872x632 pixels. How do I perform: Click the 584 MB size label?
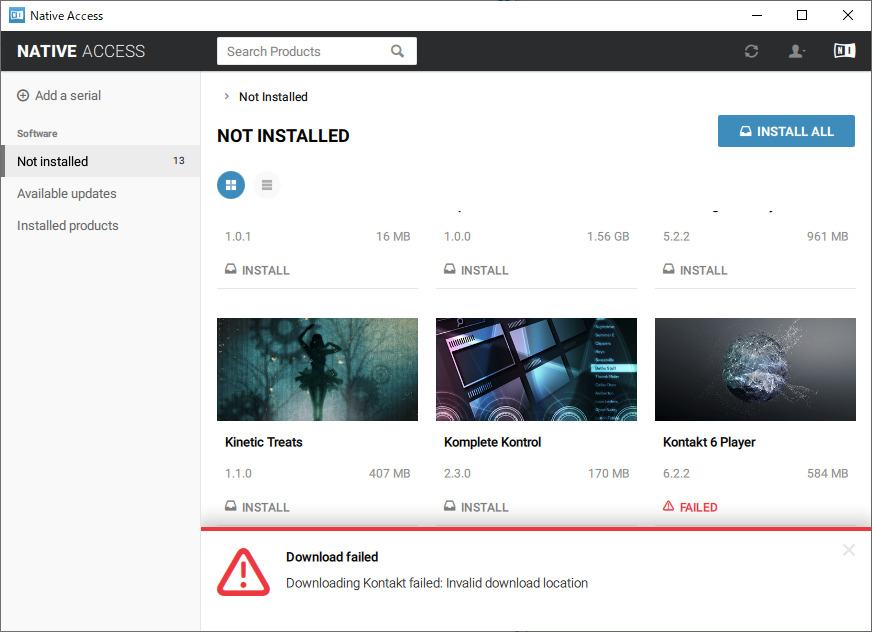pos(828,473)
